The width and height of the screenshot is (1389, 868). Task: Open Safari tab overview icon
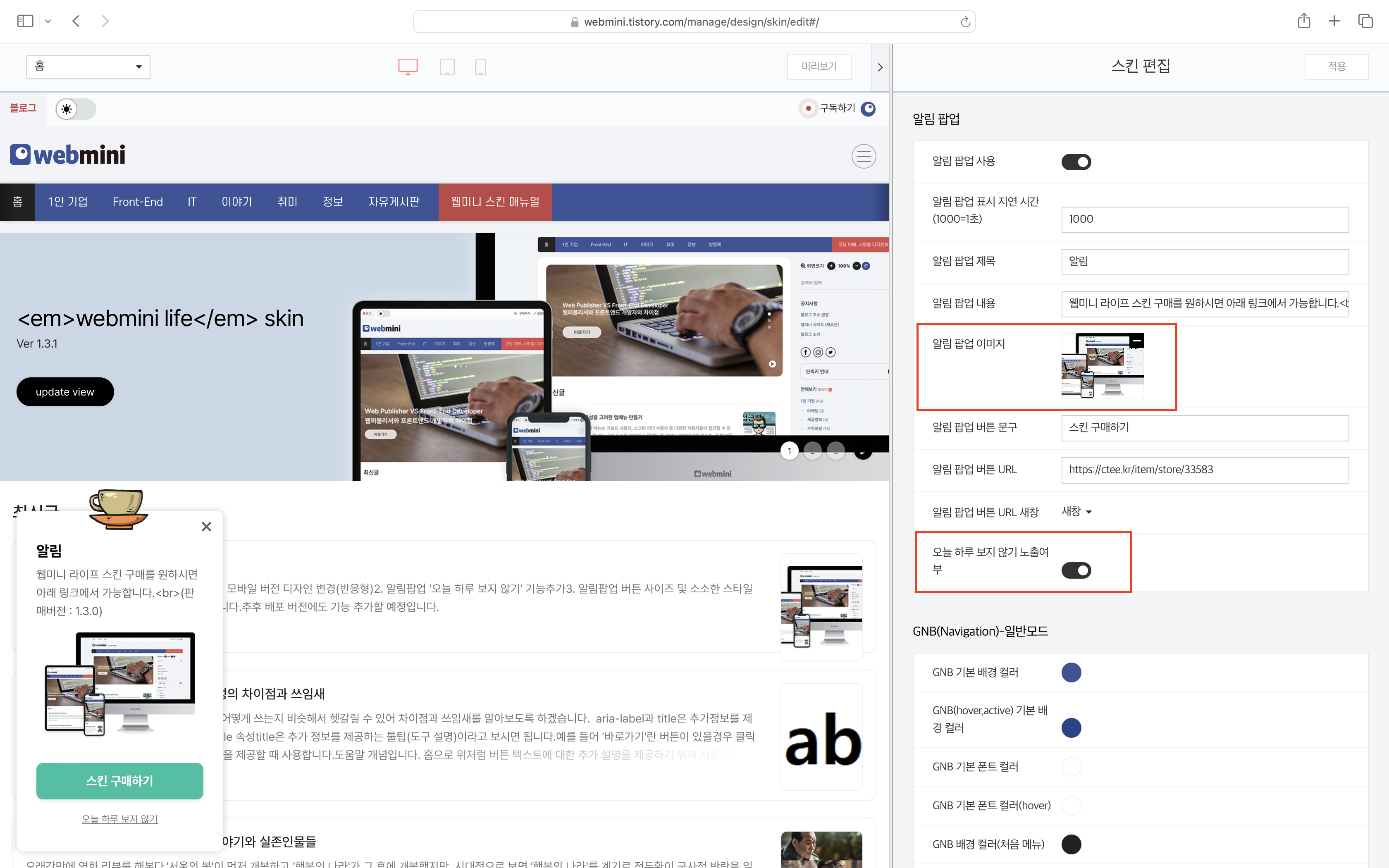click(1365, 21)
